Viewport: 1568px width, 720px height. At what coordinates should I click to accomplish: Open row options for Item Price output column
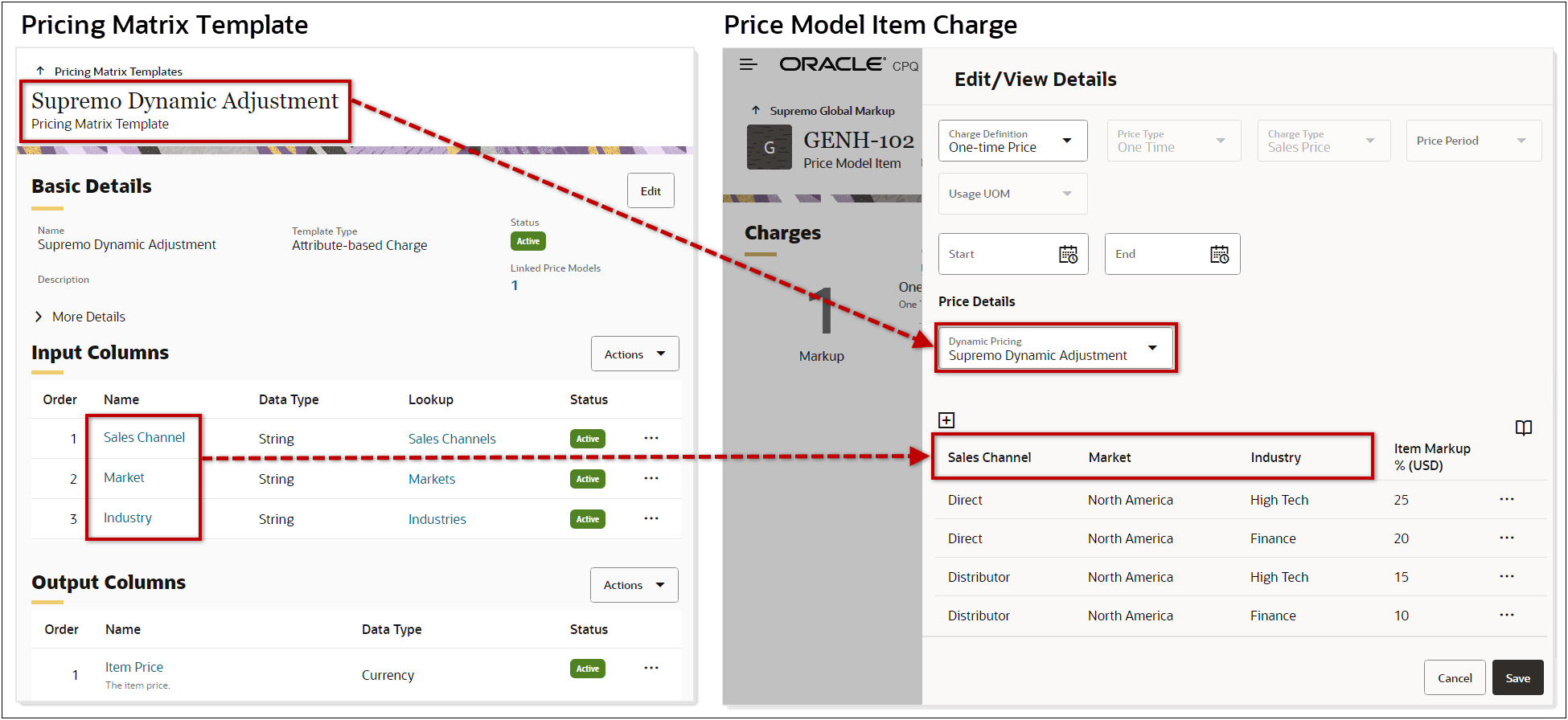651,669
